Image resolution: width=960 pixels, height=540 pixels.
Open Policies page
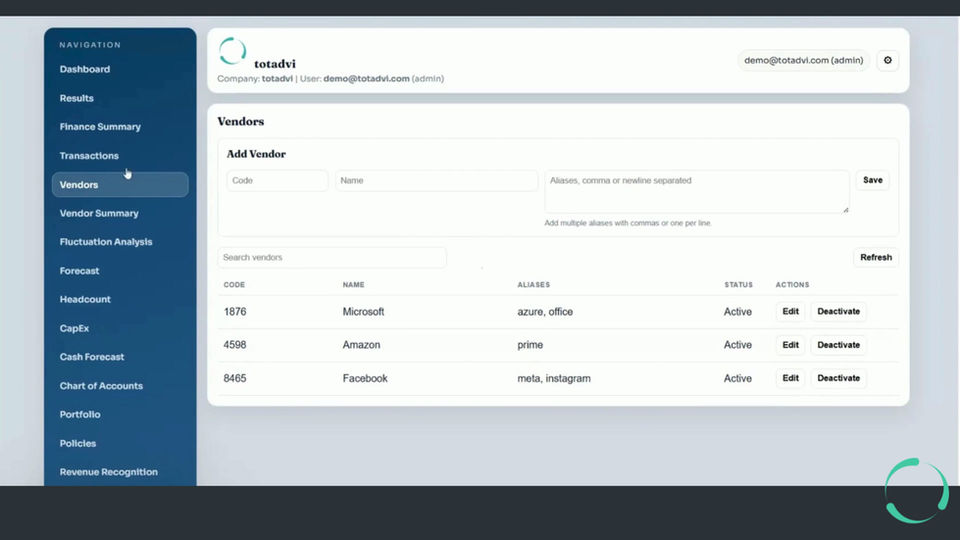78,443
